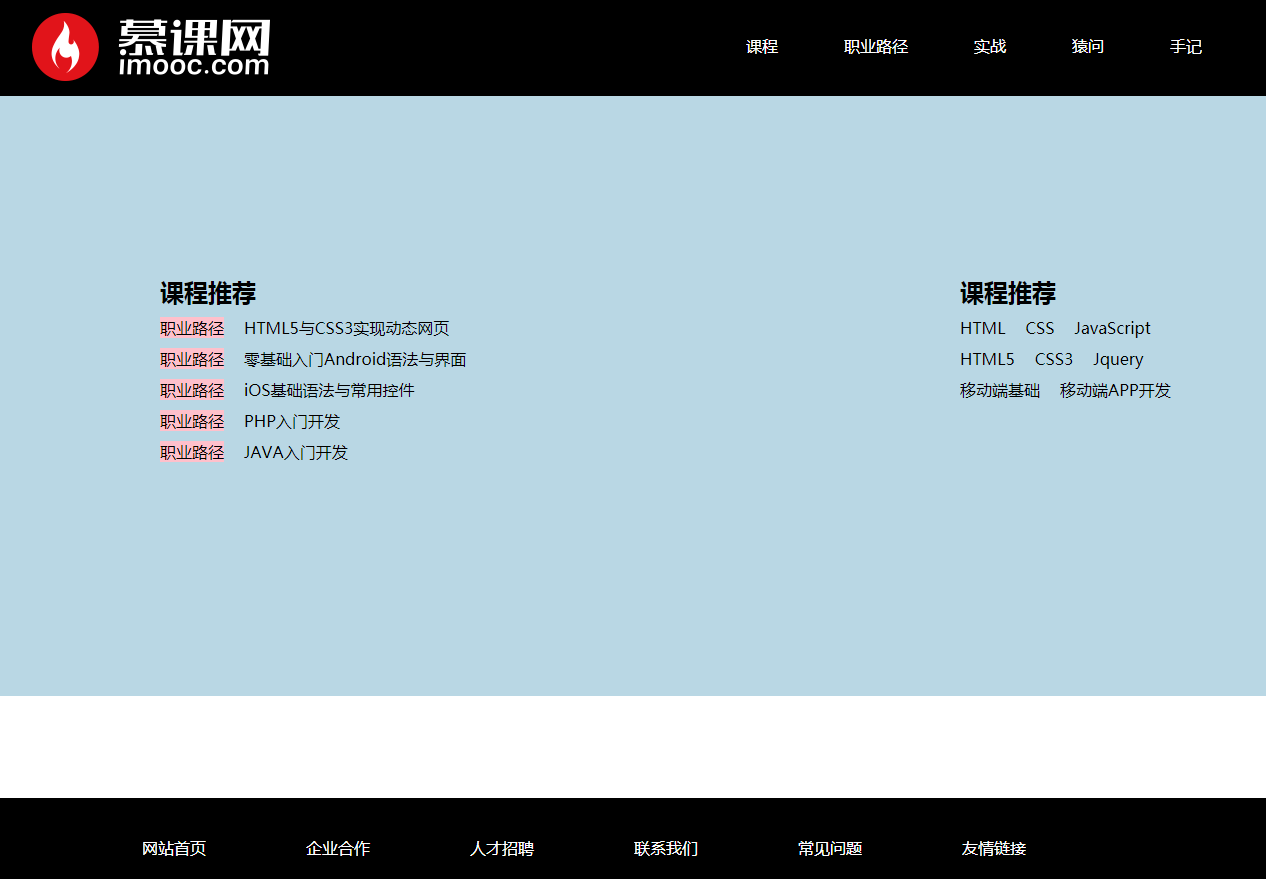Click the 职业路径 tag beside 零基础入门Android语法与界面
This screenshot has width=1266, height=879.
pos(192,359)
